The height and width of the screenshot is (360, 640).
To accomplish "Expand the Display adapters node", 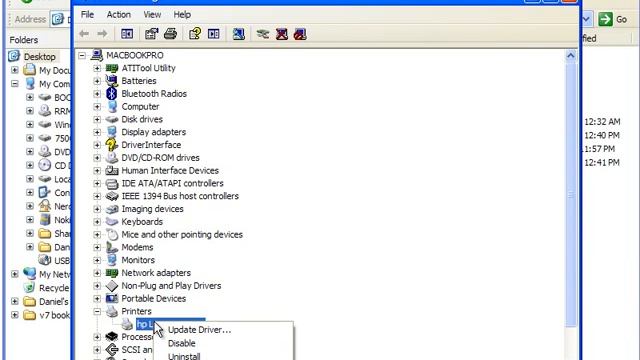I will click(x=97, y=132).
